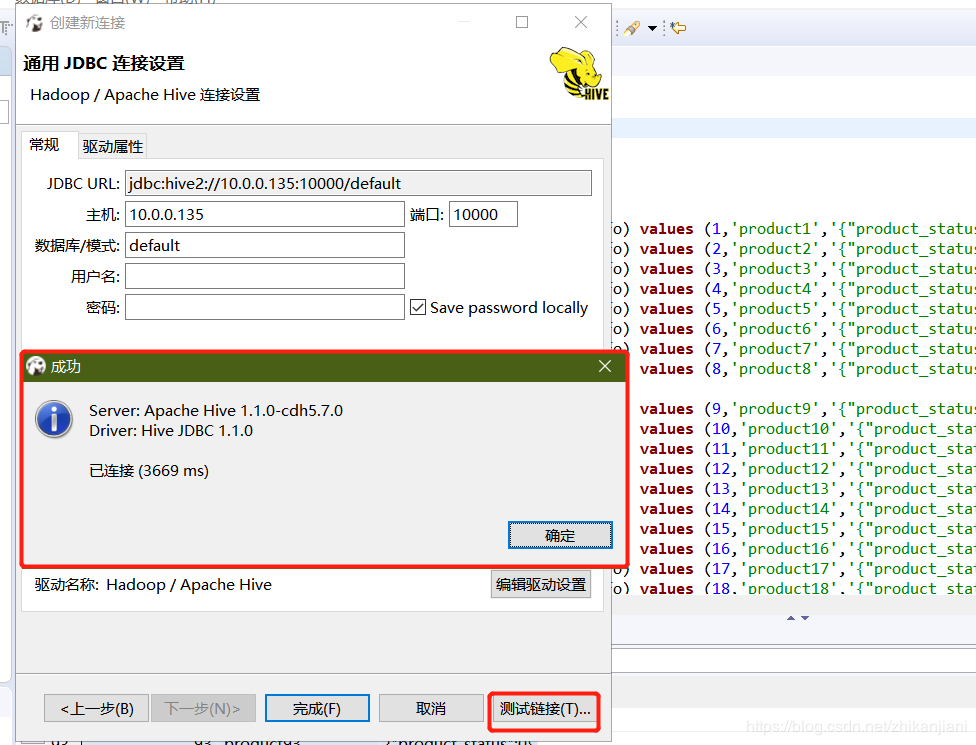Click the 主机 host field showing 10.0.0.135
Viewport: 976px width, 745px height.
(x=265, y=215)
